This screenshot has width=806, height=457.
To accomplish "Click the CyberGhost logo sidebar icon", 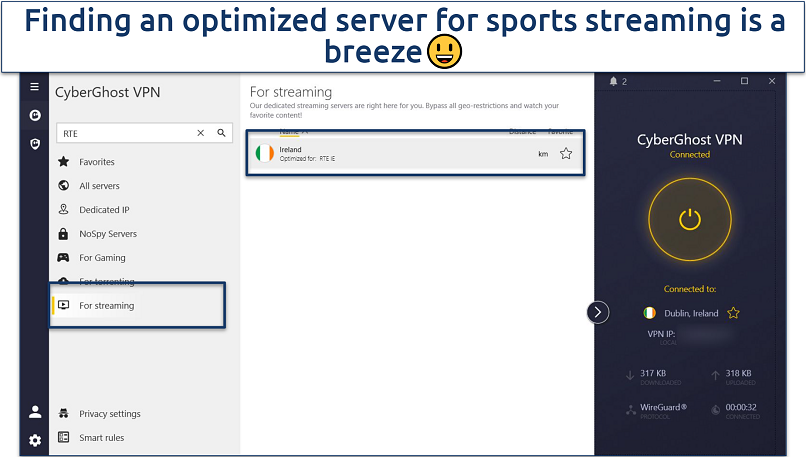I will pyautogui.click(x=35, y=115).
